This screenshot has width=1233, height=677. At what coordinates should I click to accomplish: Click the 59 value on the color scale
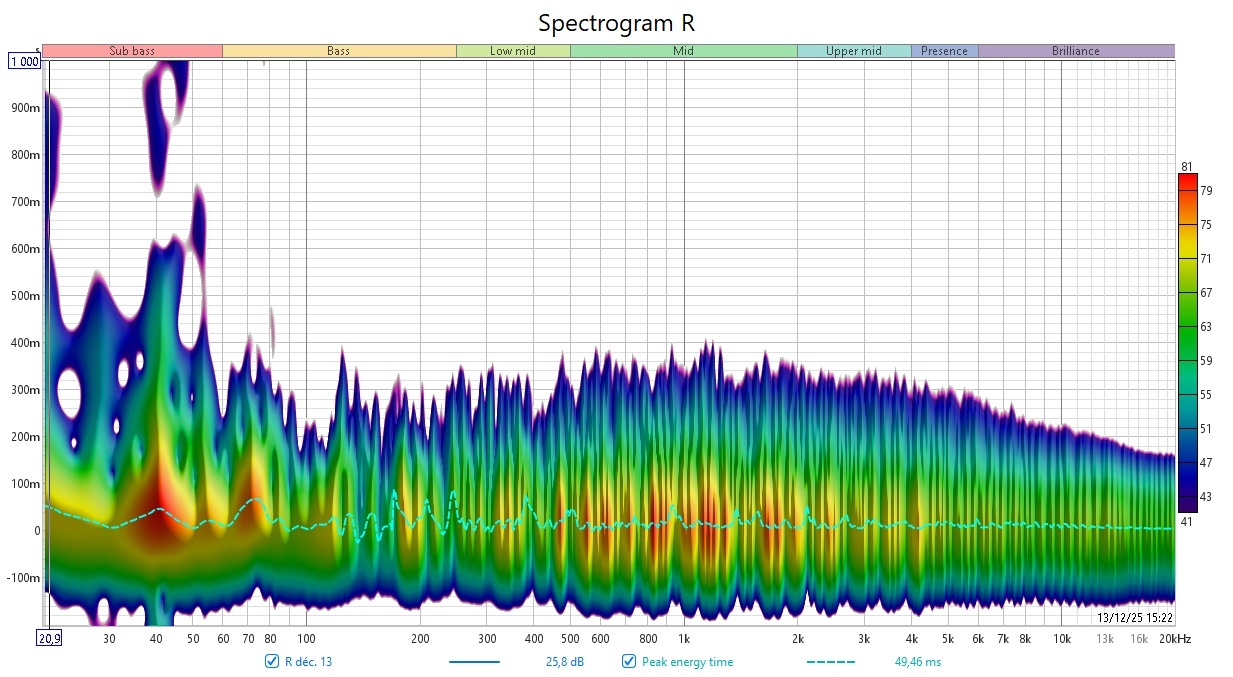1206,361
